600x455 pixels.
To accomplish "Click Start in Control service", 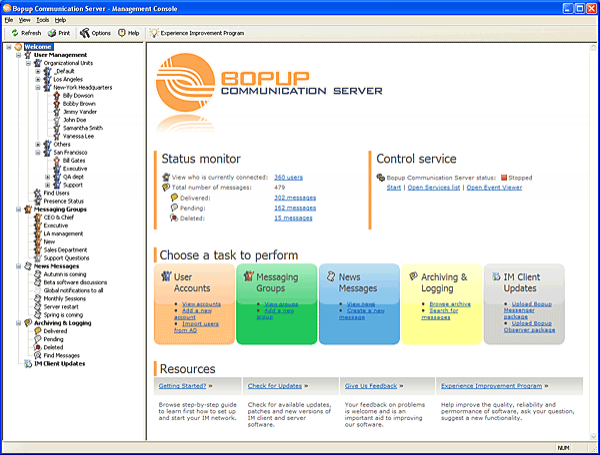I will click(x=394, y=188).
